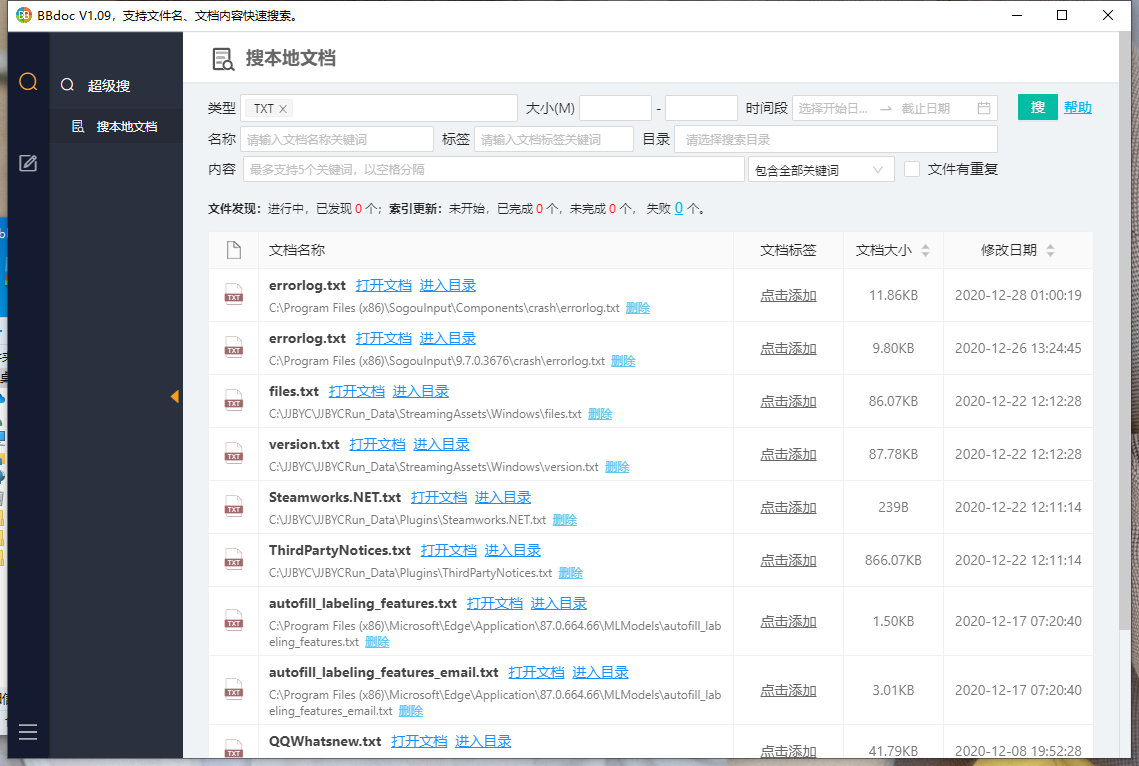Click the search magnifier icon in left sidebar
Screen dimensions: 1139x766
28,82
